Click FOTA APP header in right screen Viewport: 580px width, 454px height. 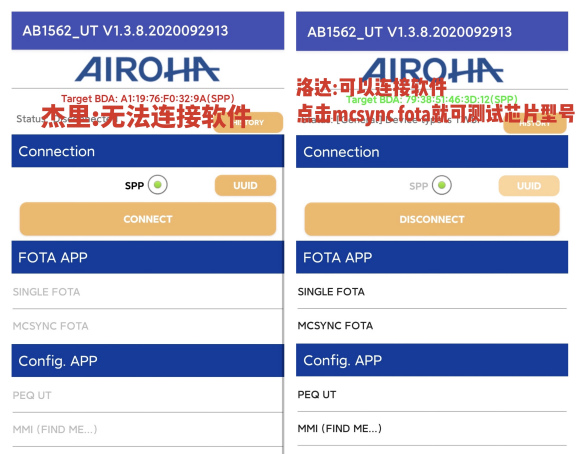[x=432, y=257]
